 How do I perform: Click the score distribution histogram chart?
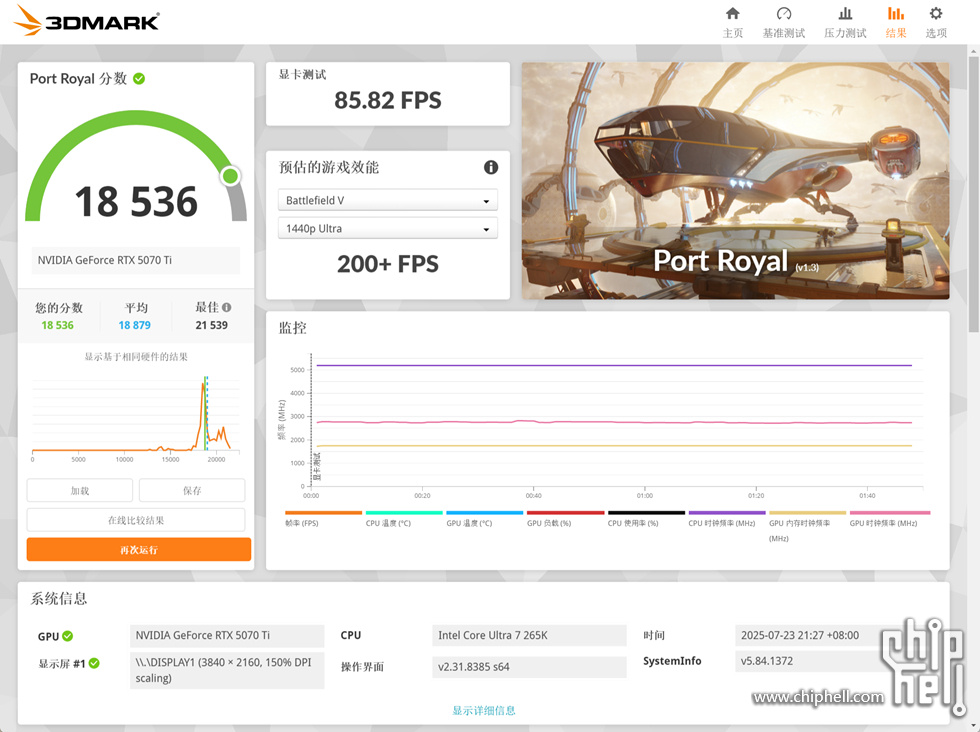pyautogui.click(x=136, y=416)
